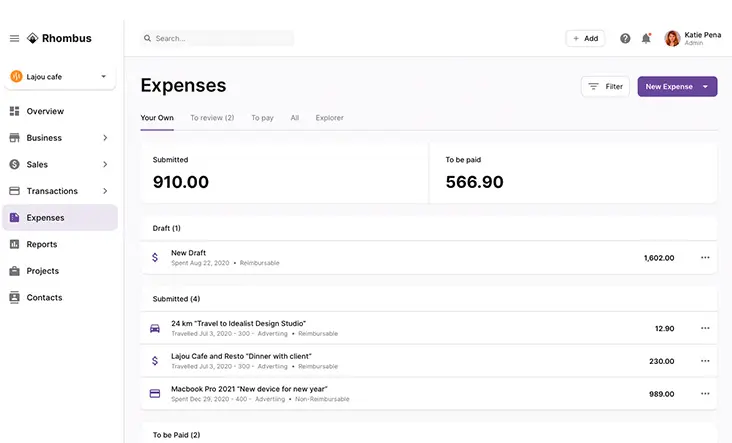Click into the Search input field
The height and width of the screenshot is (443, 732).
tap(220, 39)
